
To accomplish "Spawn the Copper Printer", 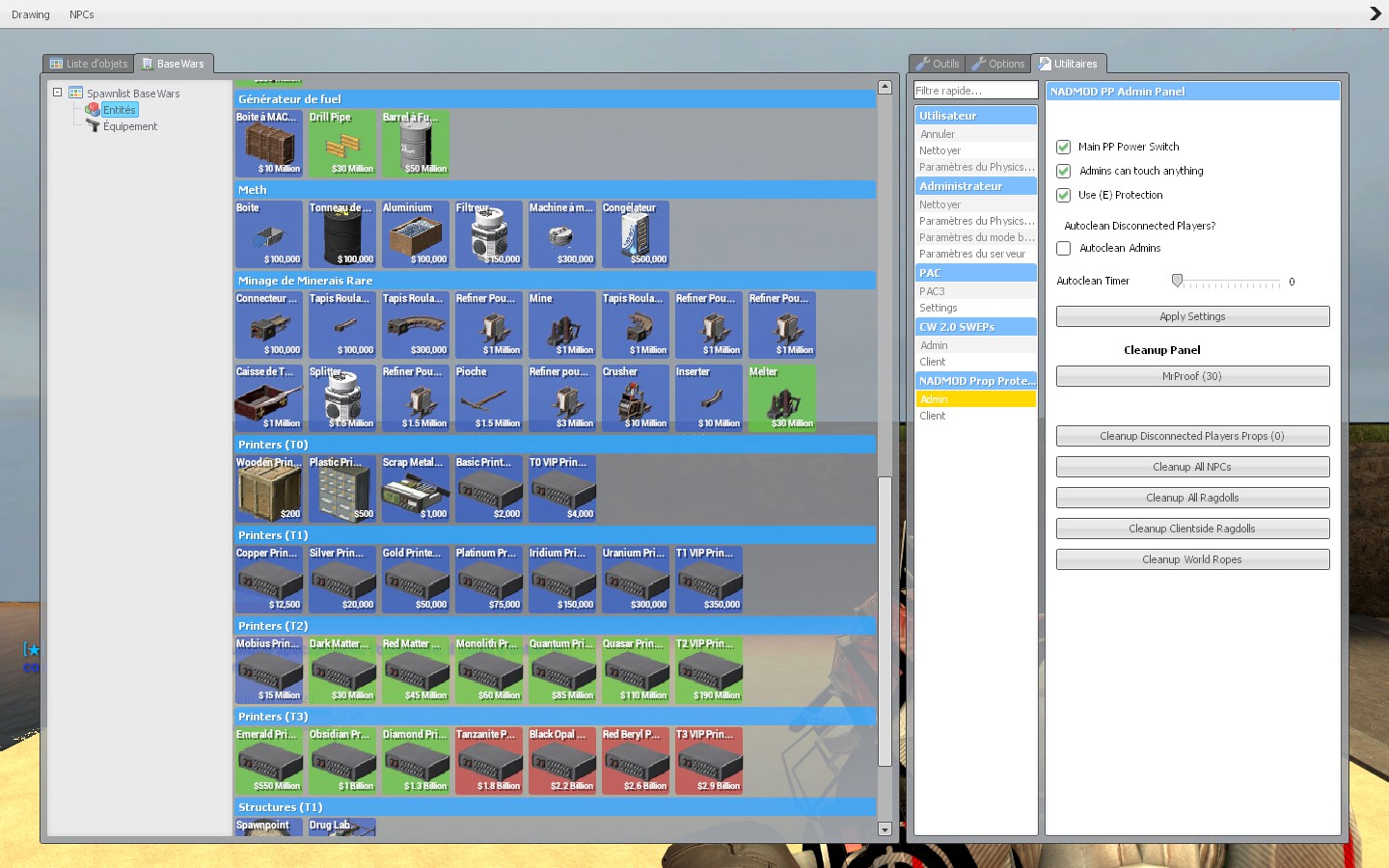I will click(269, 580).
